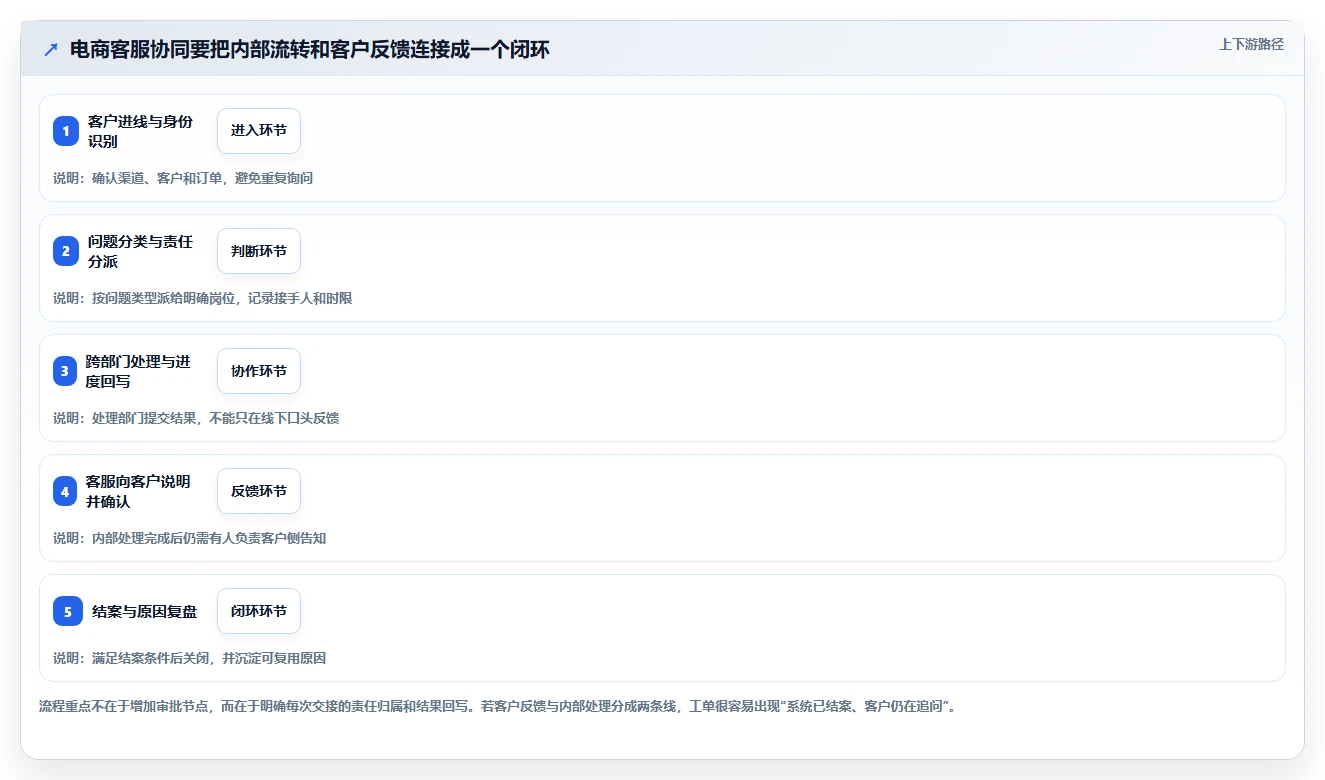The width and height of the screenshot is (1325, 780).
Task: Select the heading 客服向客户说明并确认
Action: click(138, 491)
